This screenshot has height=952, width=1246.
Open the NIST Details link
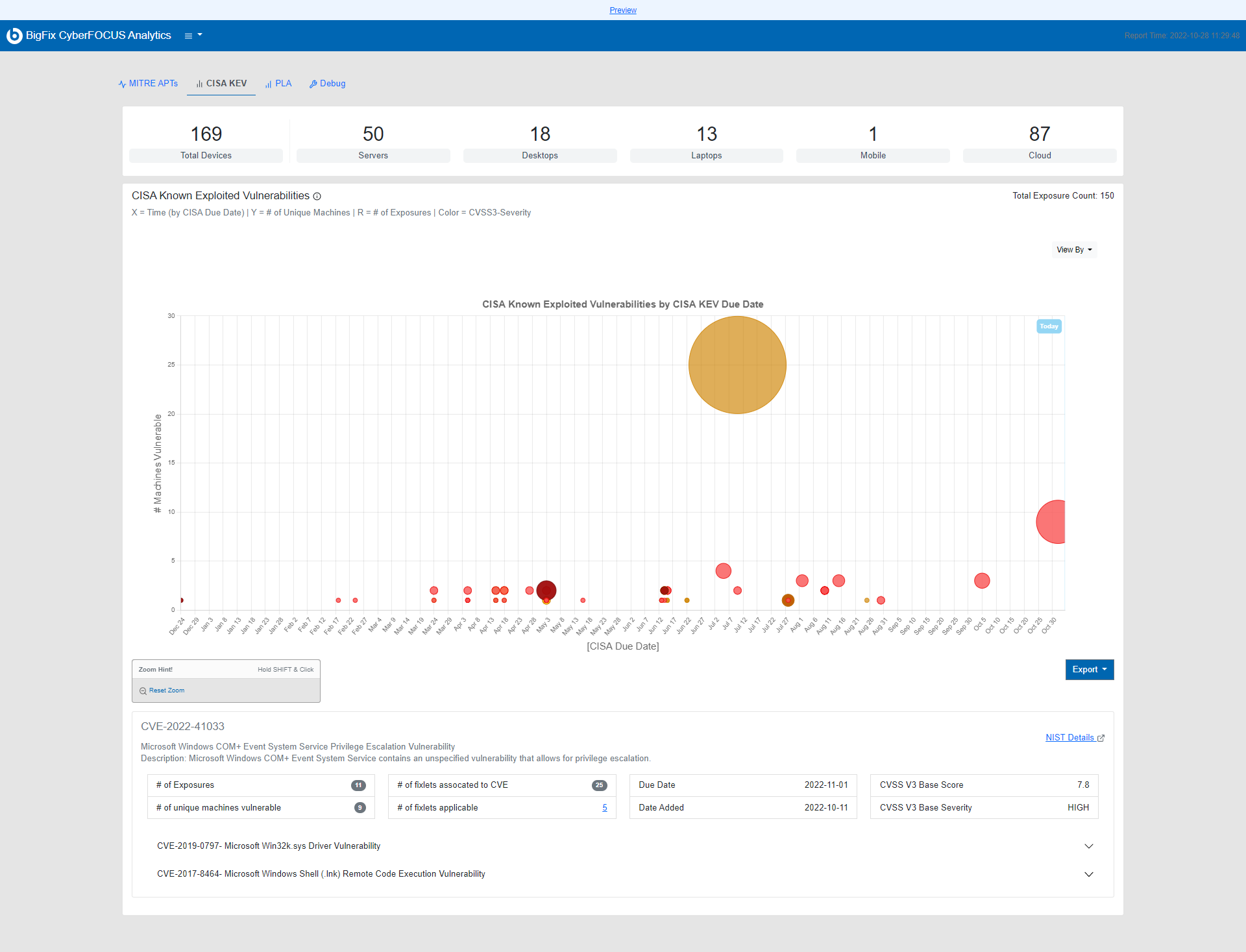(1069, 738)
